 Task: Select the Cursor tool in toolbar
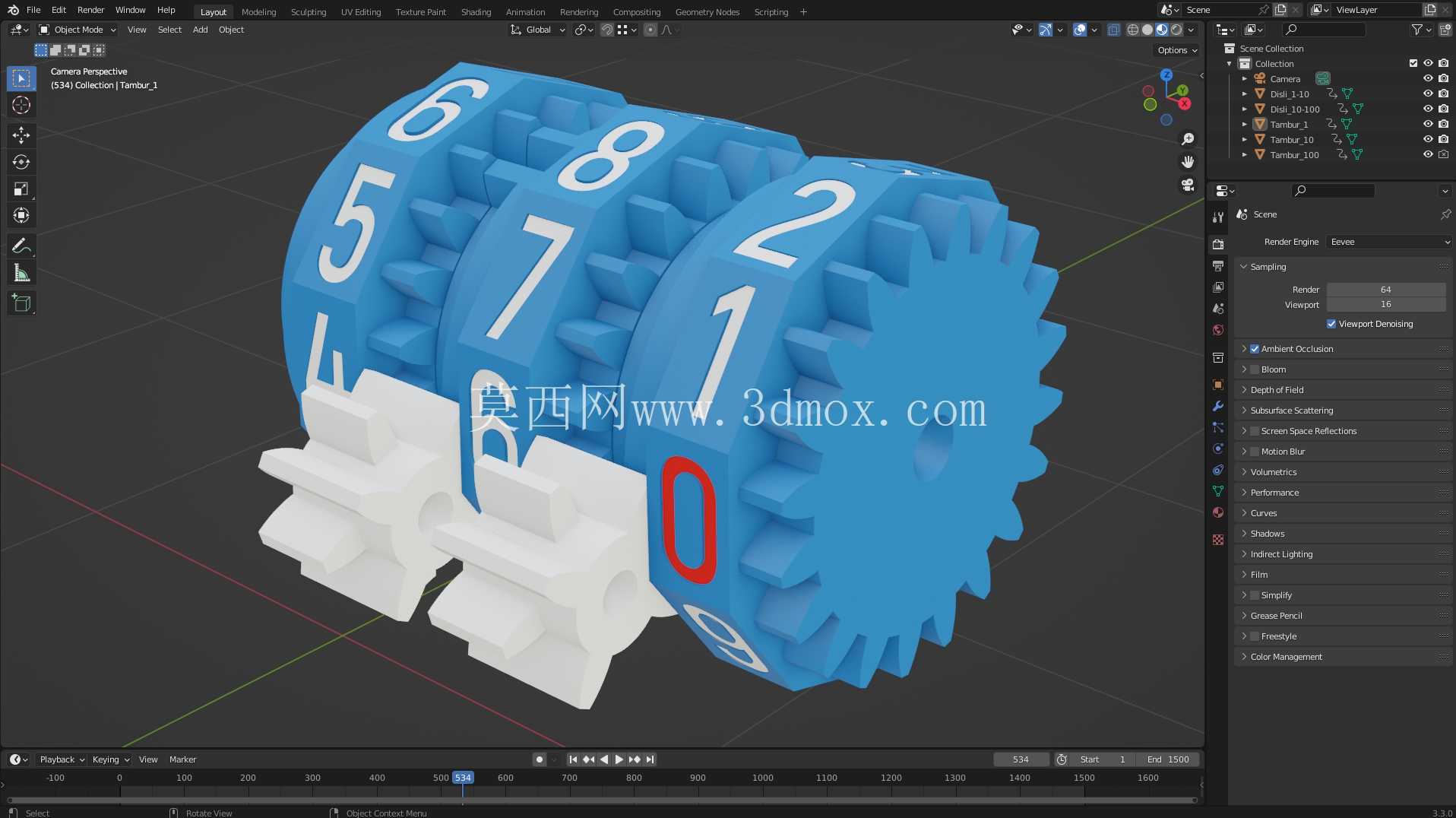coord(21,105)
